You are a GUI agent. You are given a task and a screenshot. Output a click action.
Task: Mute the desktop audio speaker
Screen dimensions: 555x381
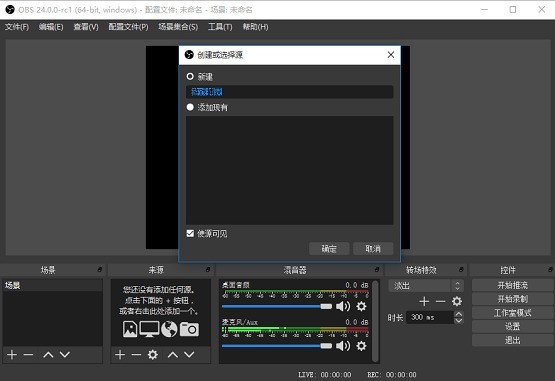point(343,306)
